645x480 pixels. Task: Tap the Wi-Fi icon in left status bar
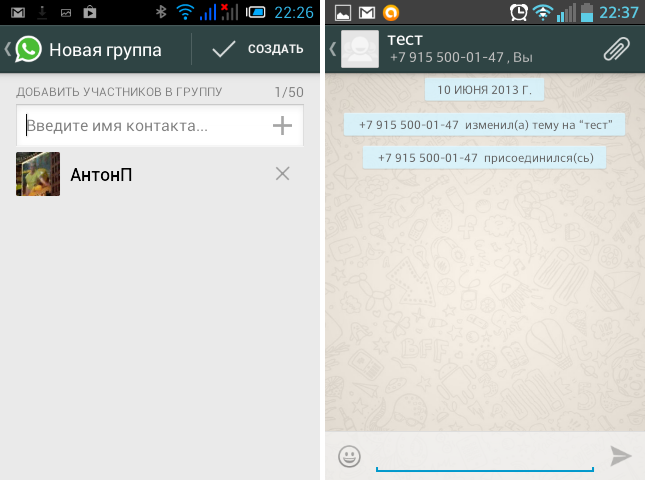pos(184,13)
